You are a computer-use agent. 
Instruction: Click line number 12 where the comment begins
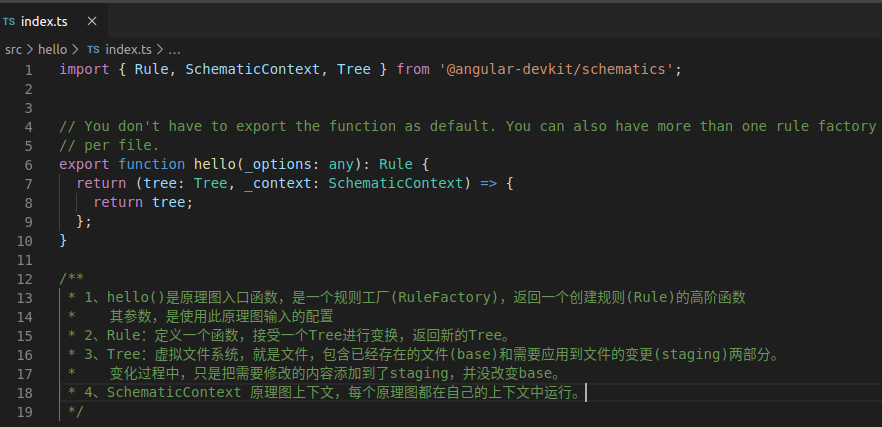coord(25,279)
